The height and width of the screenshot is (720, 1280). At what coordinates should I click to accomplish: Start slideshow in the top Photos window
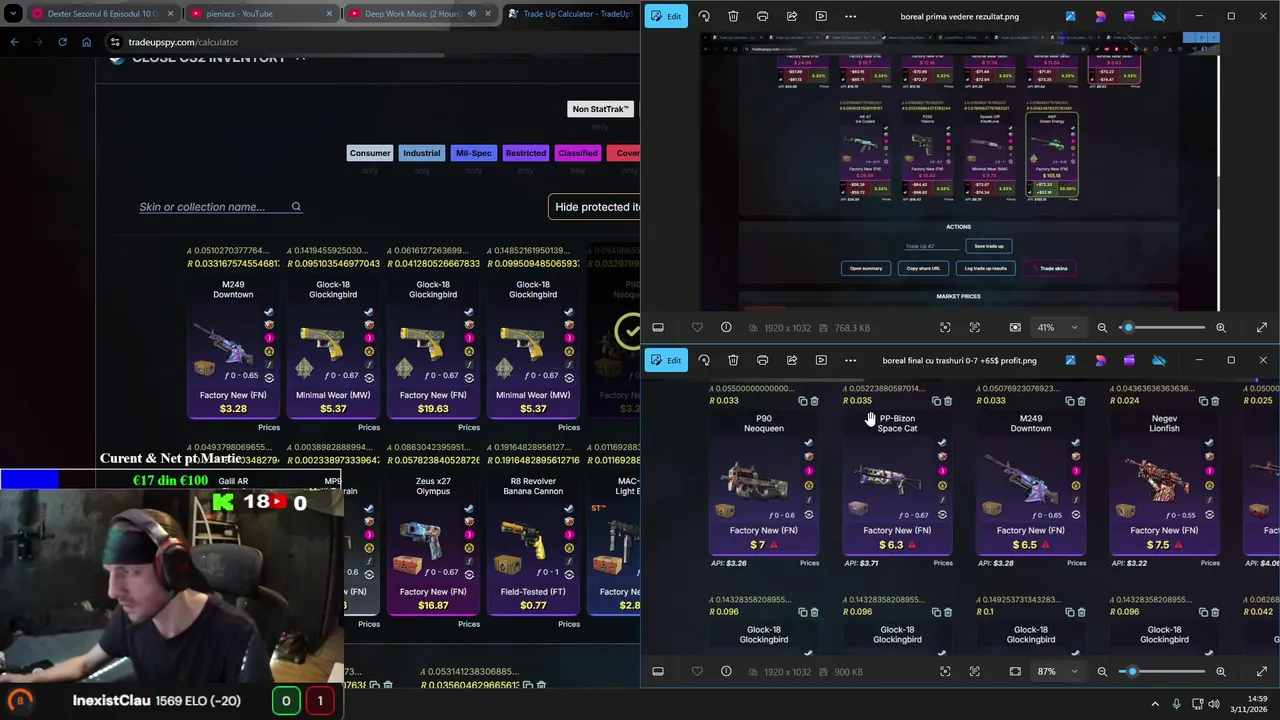click(x=821, y=16)
